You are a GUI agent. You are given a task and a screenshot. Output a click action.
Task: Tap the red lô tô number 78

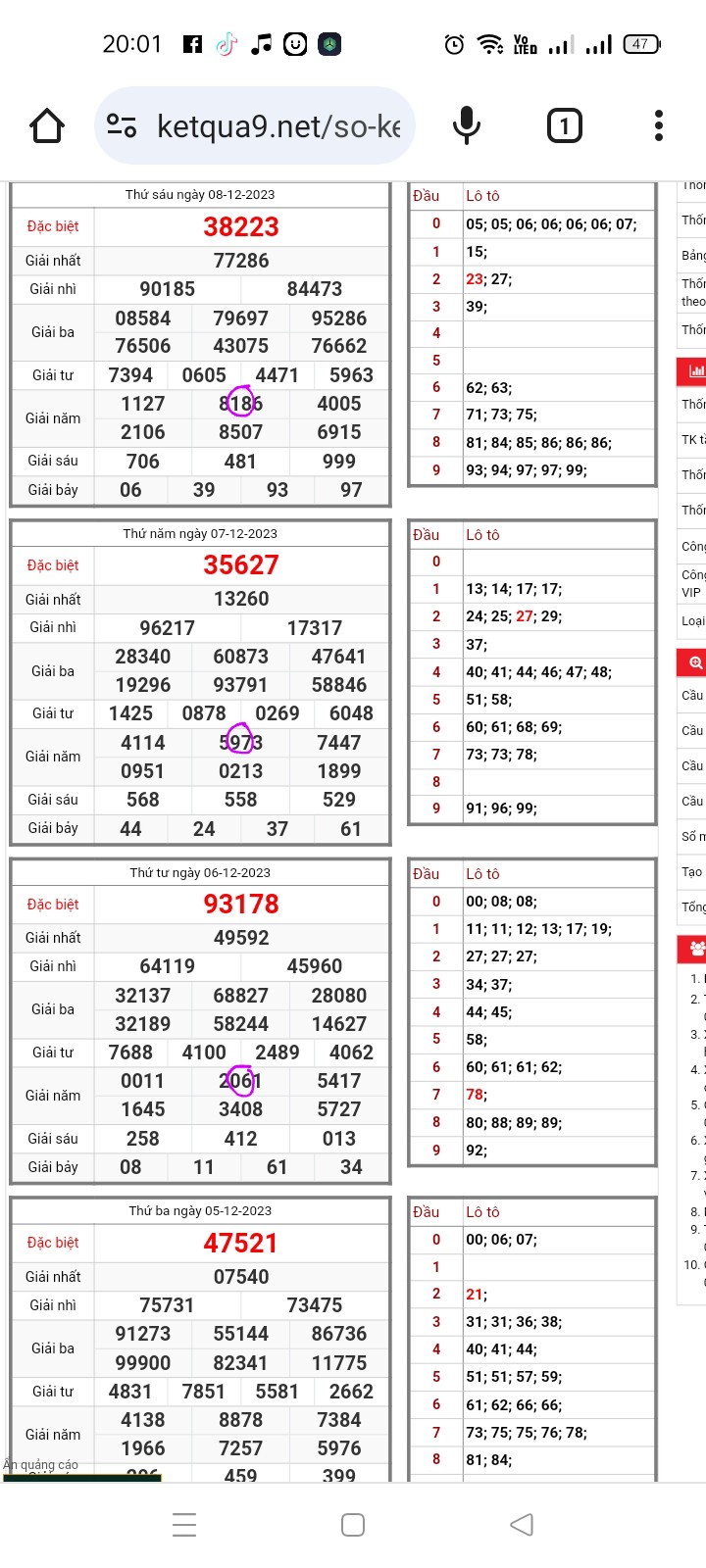476,1095
